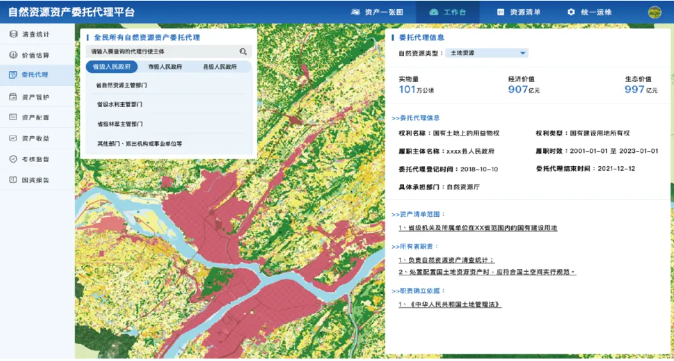
Task: Click 具体承担部门 value 自然资源厅
Action: click(x=463, y=187)
